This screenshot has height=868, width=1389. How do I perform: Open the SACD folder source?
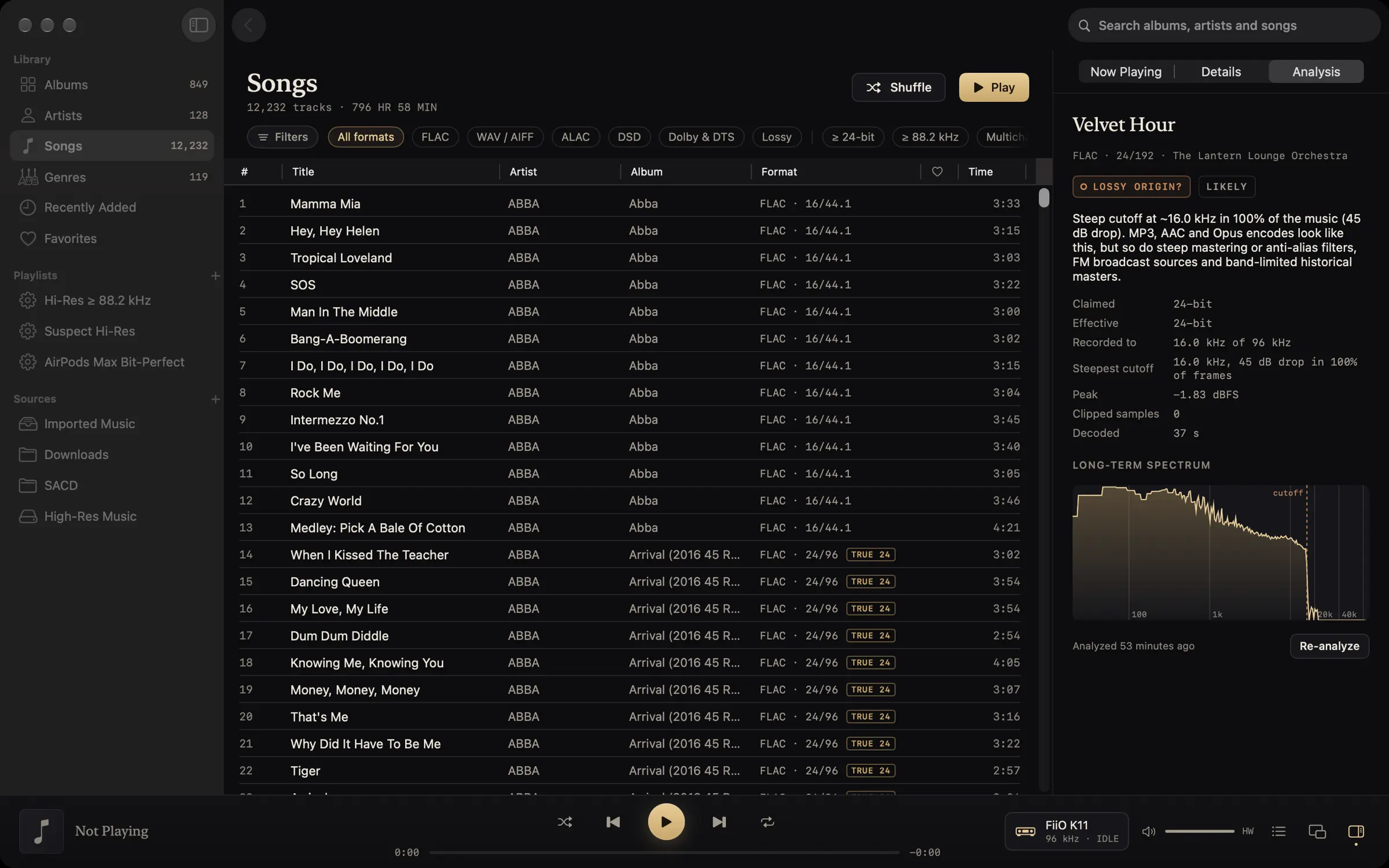[x=112, y=485]
